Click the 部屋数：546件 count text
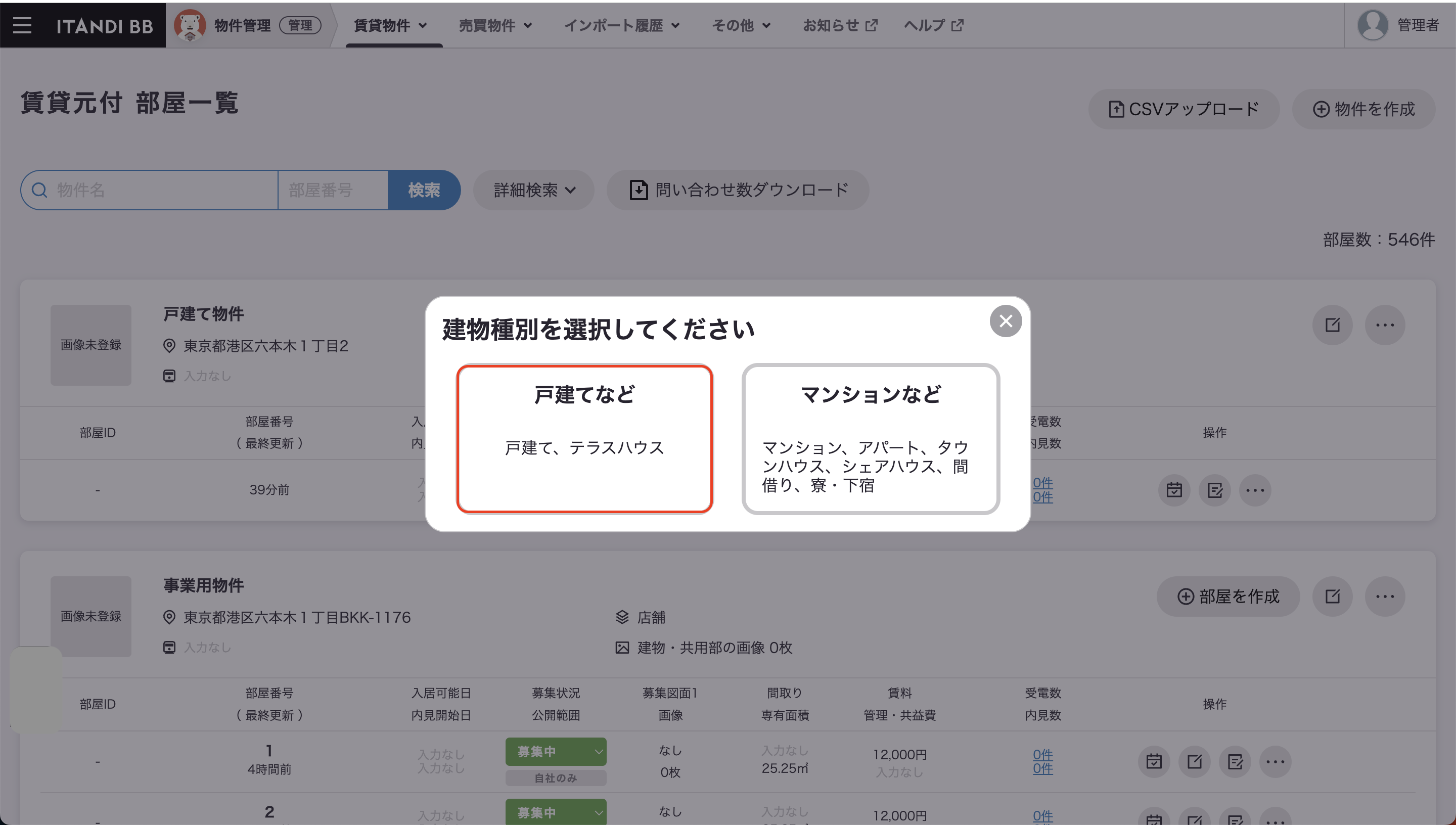1456x825 pixels. 1379,240
